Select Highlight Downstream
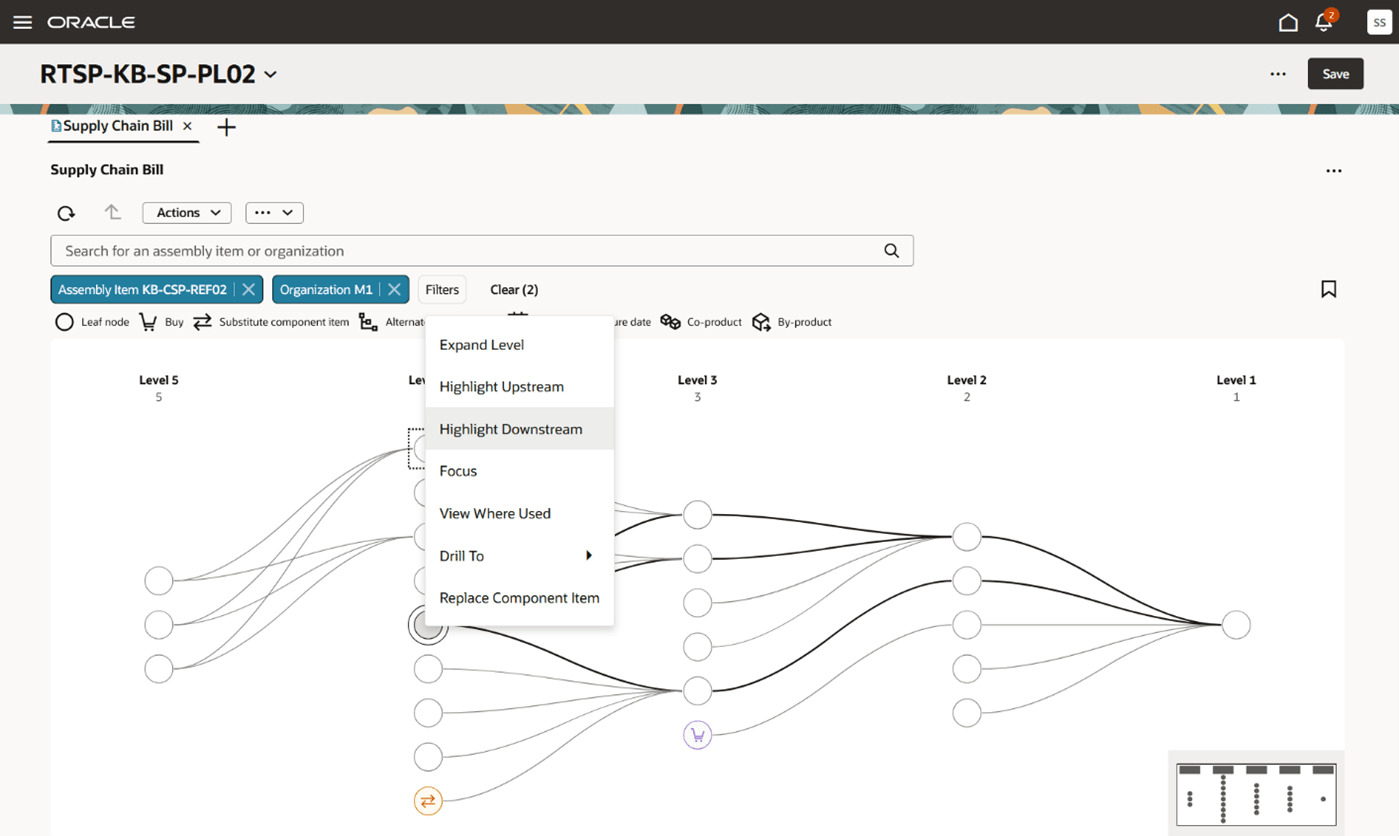 pos(519,429)
